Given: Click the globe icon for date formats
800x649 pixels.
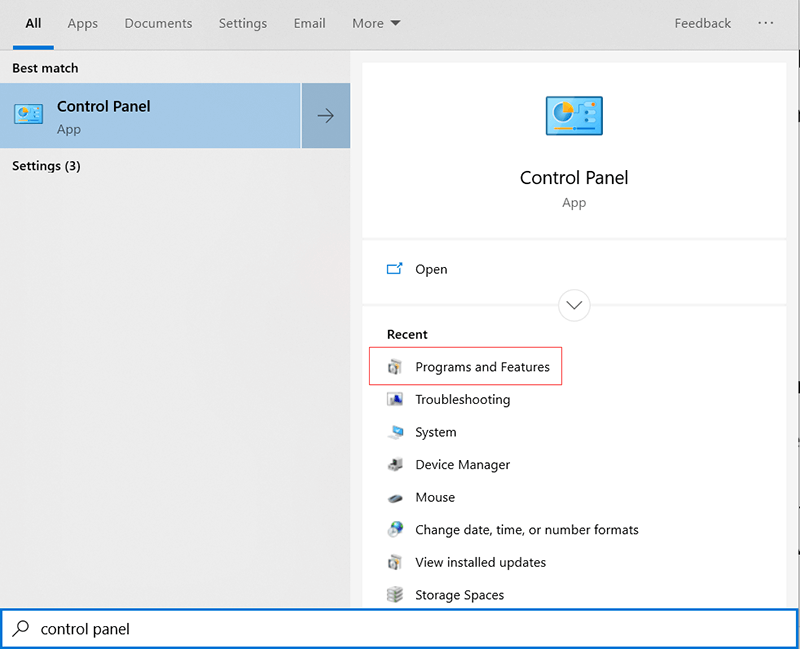Looking at the screenshot, I should (395, 529).
